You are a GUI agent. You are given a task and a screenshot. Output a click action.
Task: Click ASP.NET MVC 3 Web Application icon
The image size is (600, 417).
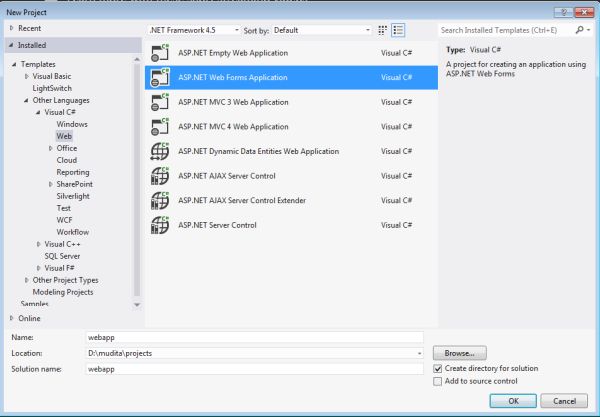click(160, 102)
